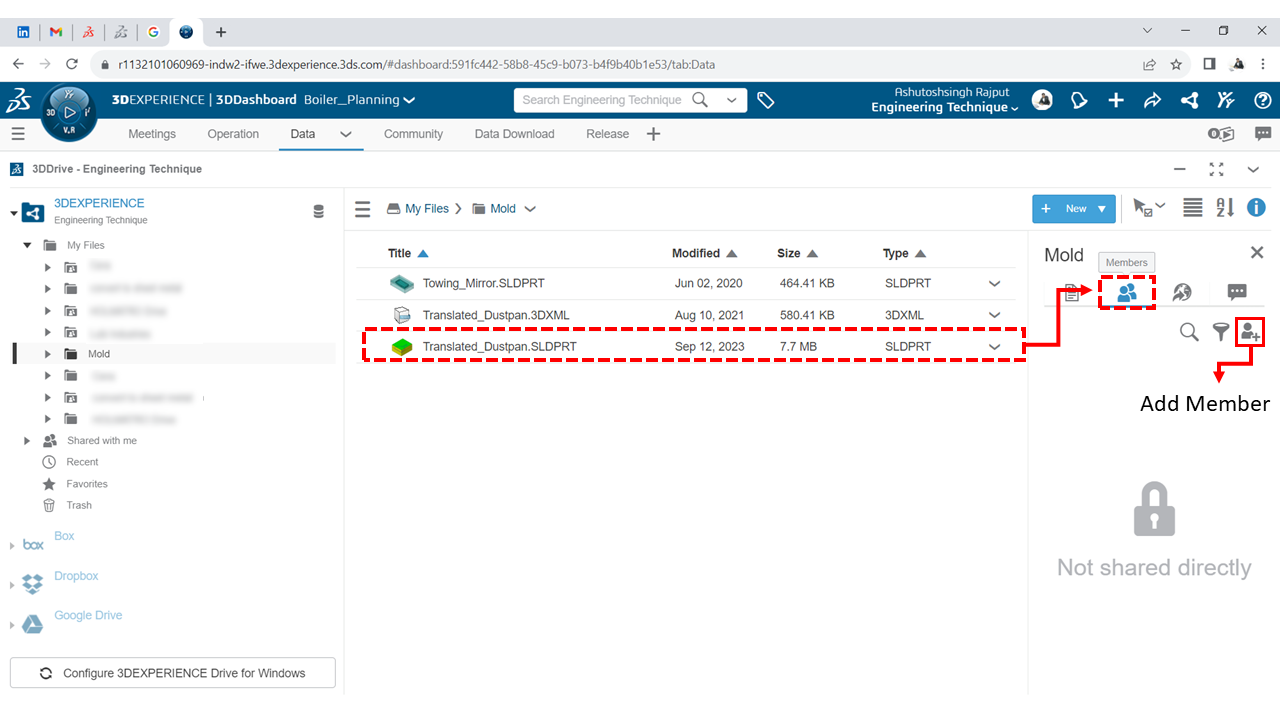This screenshot has width=1280, height=720.
Task: Close the Mold information panel
Action: [x=1257, y=253]
